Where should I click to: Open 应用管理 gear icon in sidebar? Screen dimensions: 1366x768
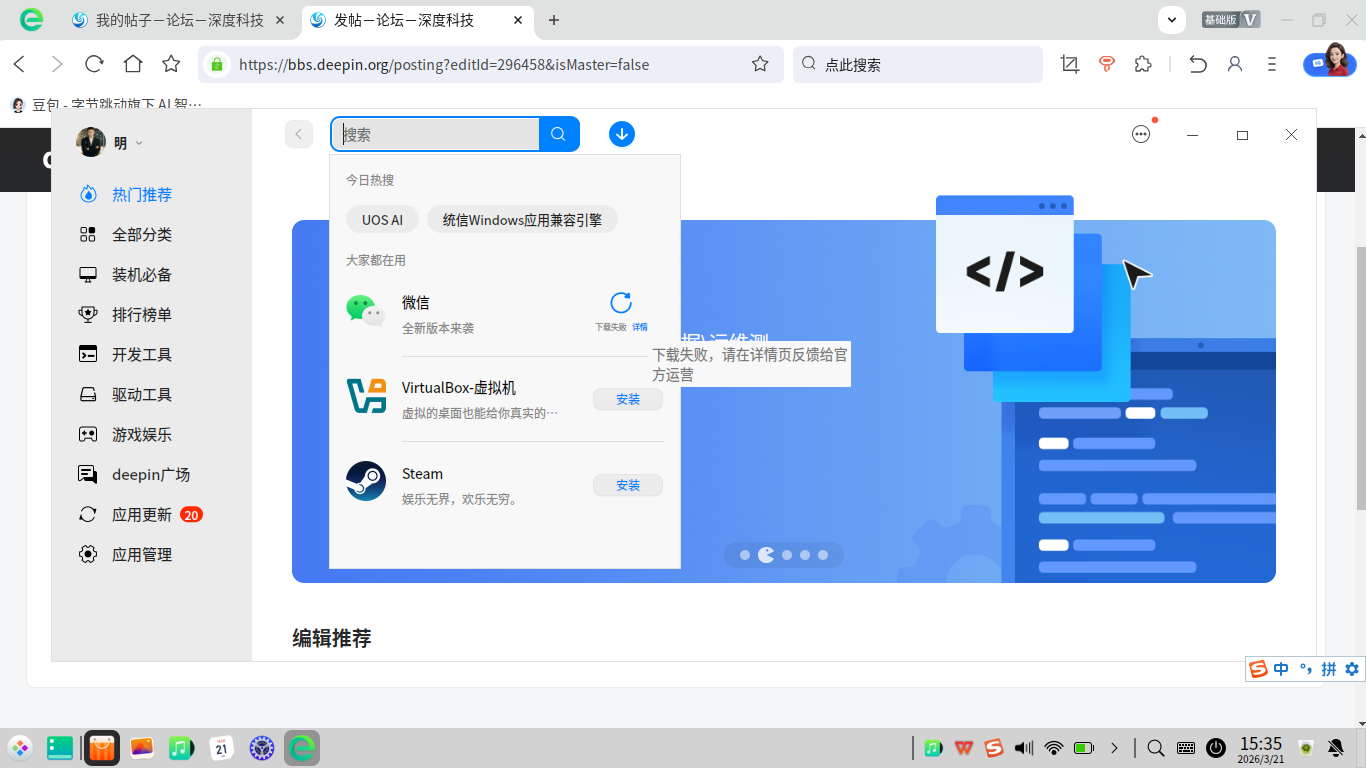pos(88,554)
